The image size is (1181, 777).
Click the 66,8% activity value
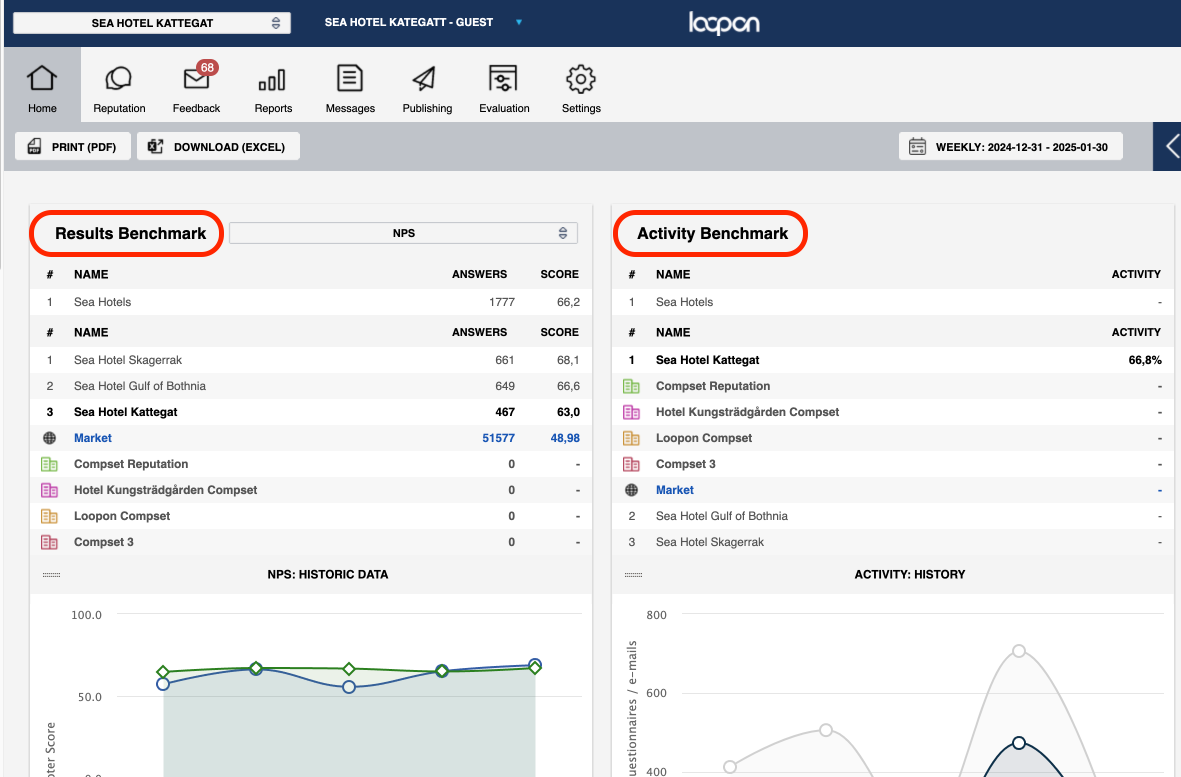coord(1145,360)
